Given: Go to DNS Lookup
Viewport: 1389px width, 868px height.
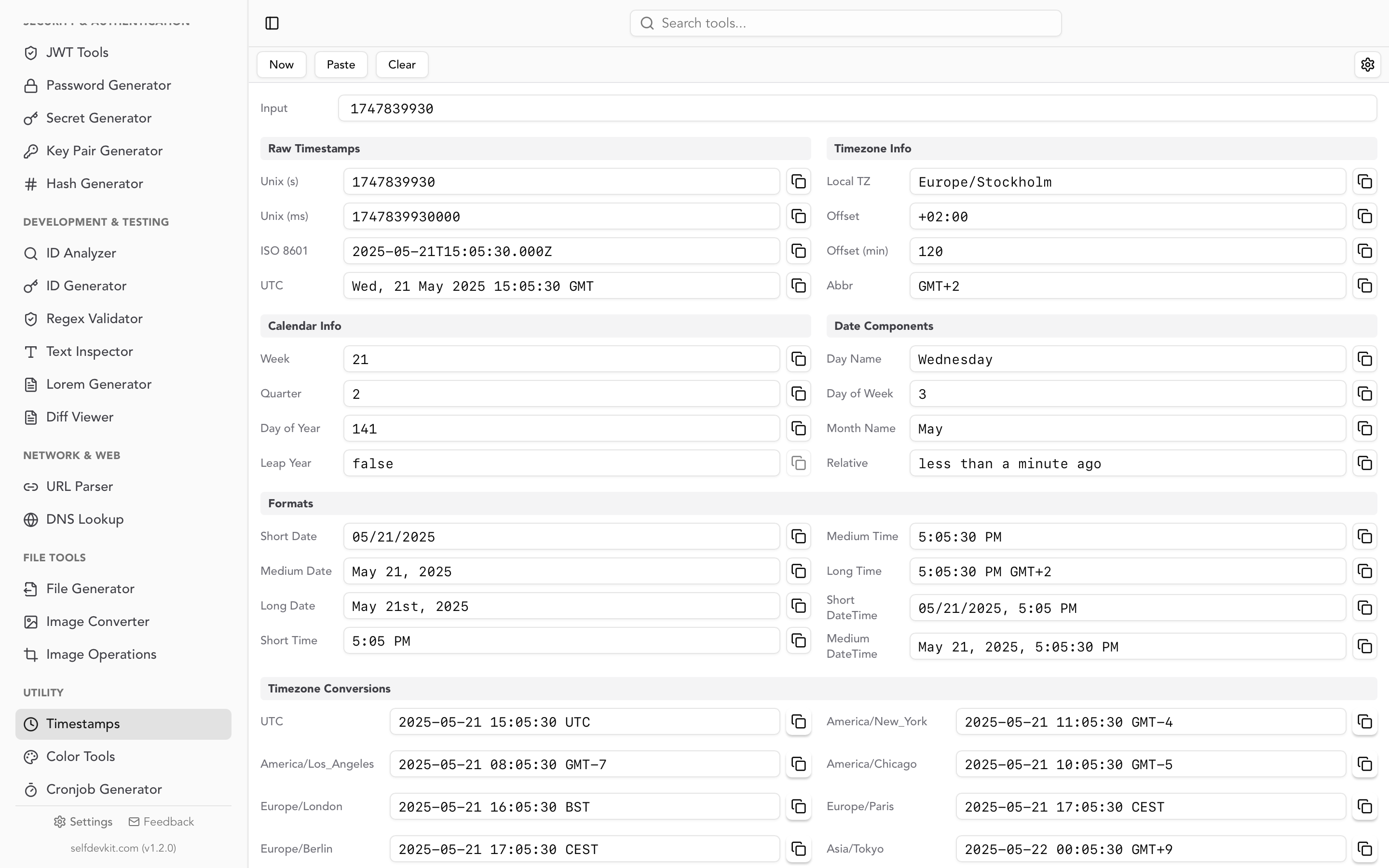Looking at the screenshot, I should point(123,519).
